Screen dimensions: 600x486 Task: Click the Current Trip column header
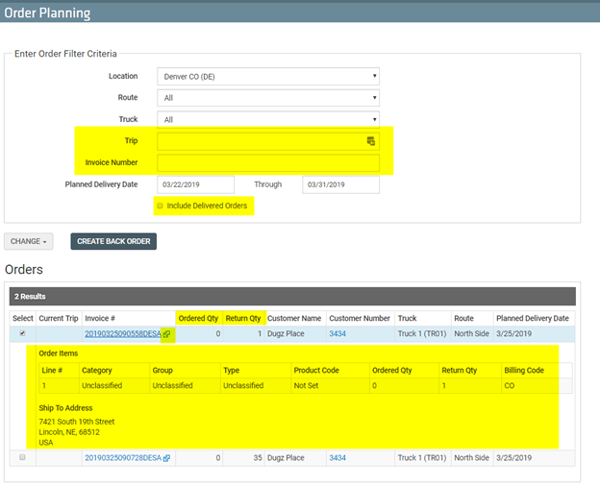click(59, 318)
